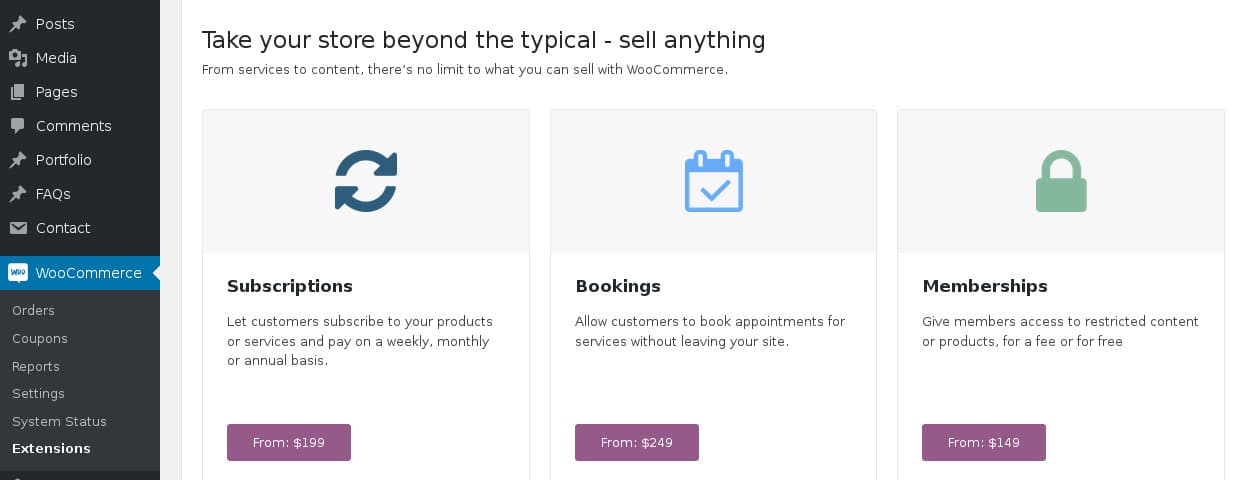Click the Pages icon in sidebar
Image resolution: width=1238 pixels, height=480 pixels.
click(18, 92)
